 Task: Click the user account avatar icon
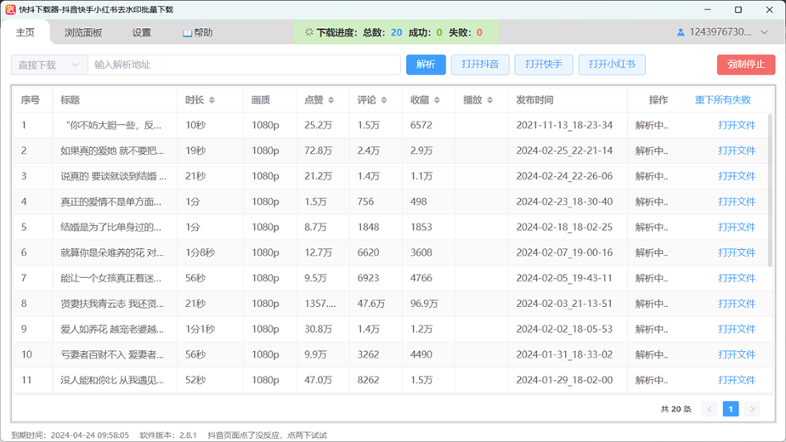[681, 32]
